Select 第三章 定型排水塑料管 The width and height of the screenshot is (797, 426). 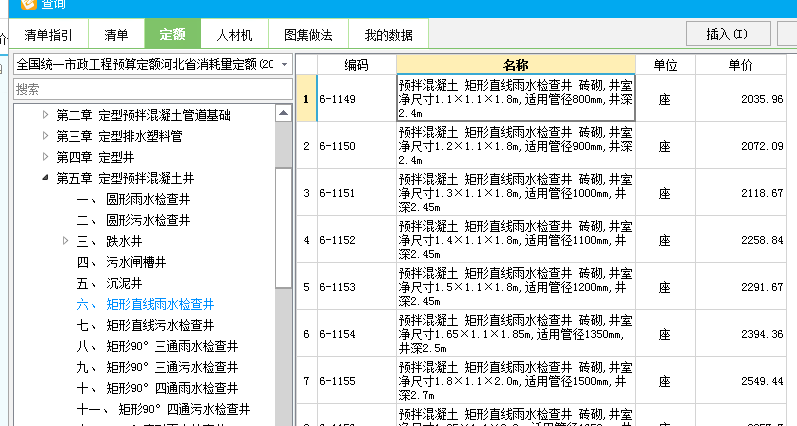(119, 136)
